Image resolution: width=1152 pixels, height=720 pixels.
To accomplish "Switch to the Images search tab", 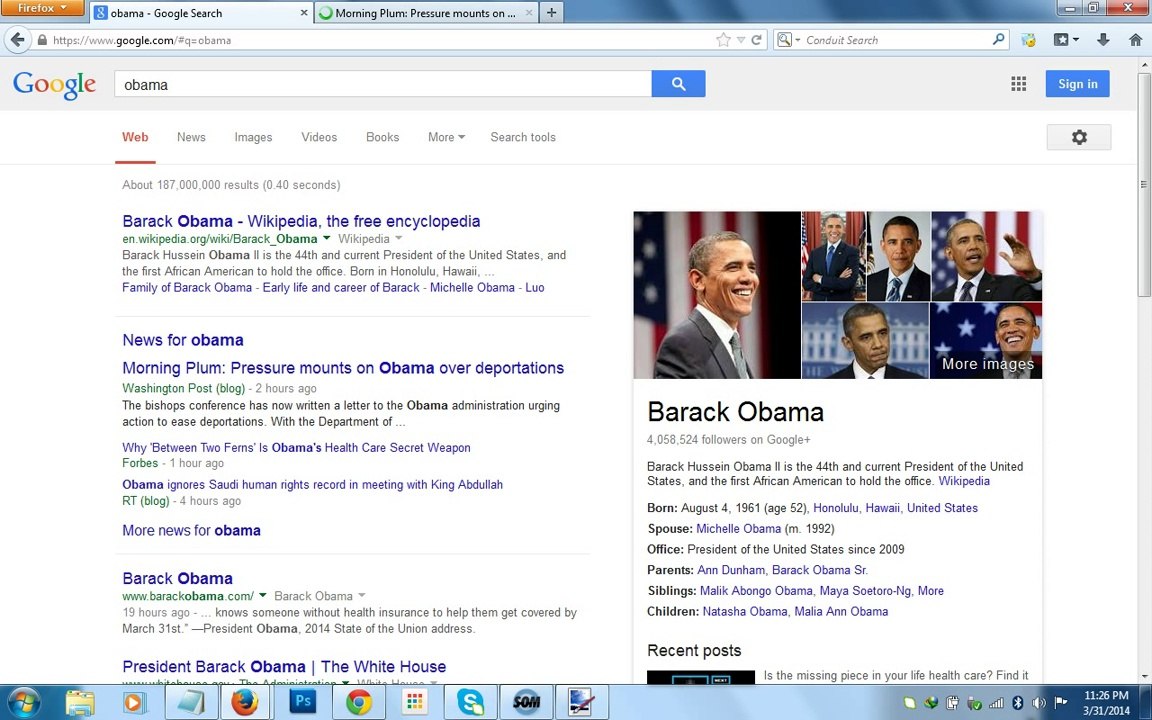I will [x=253, y=137].
